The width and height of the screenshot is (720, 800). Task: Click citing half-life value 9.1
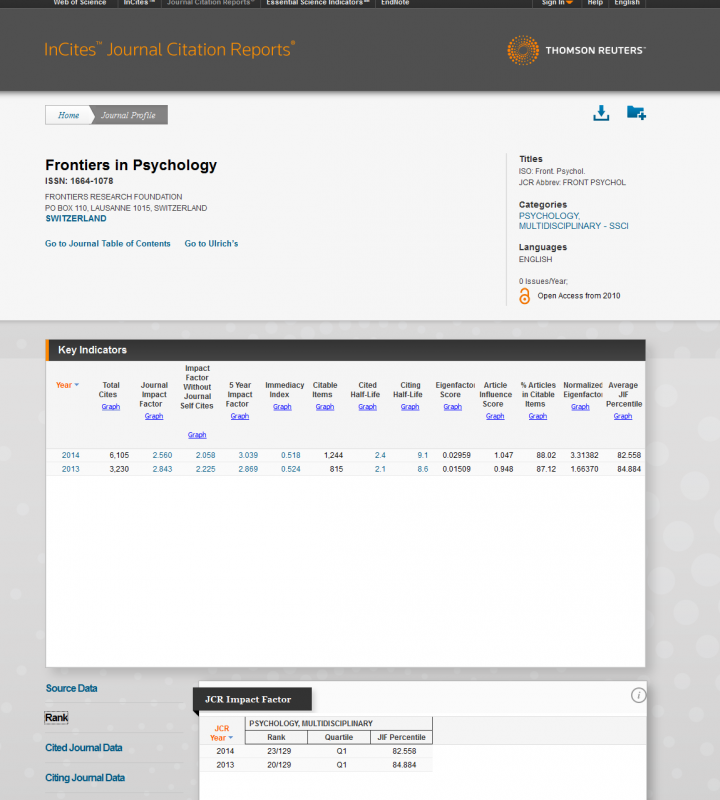click(x=423, y=455)
